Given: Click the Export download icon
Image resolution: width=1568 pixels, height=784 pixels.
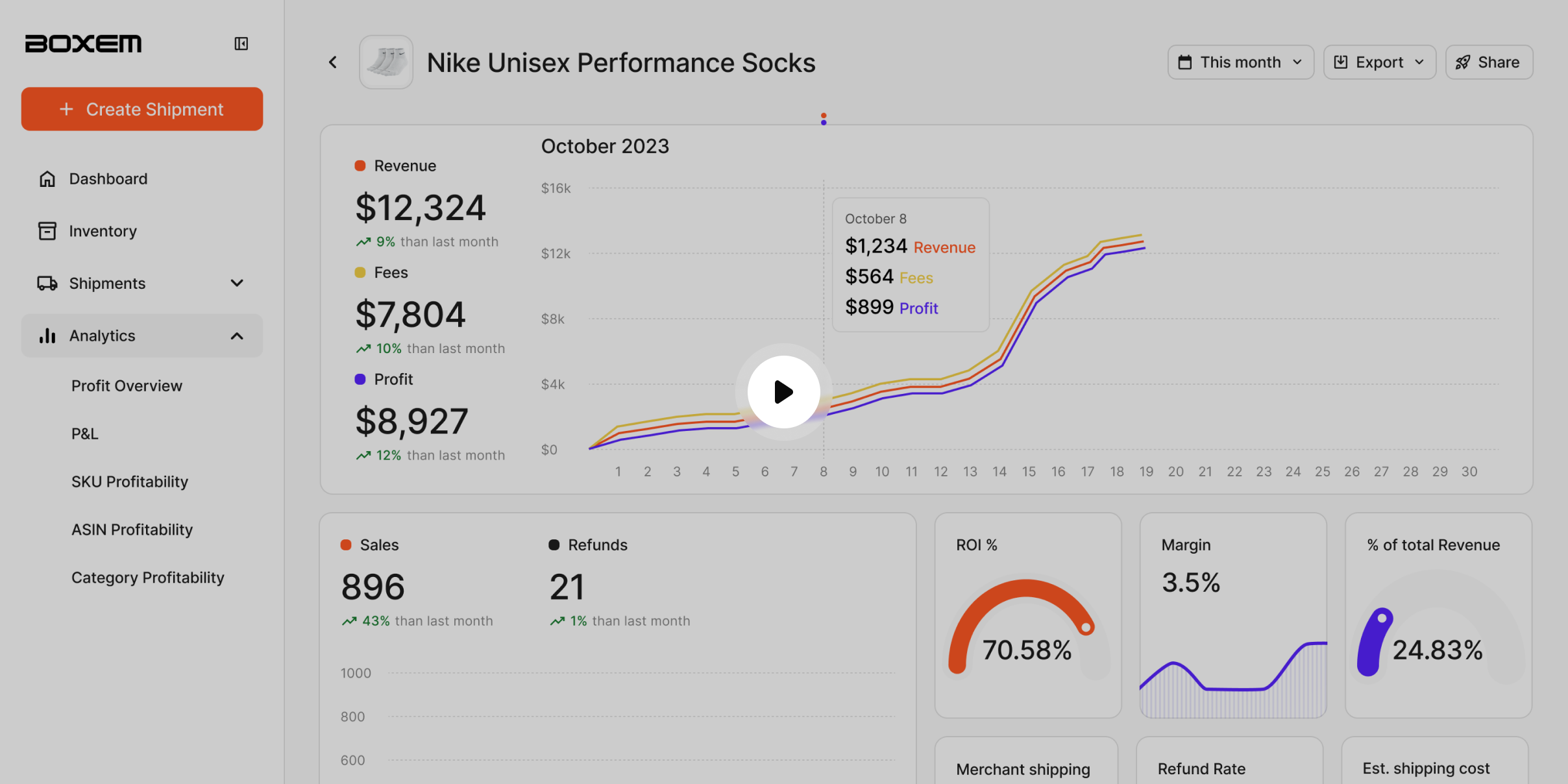Looking at the screenshot, I should pos(1340,62).
